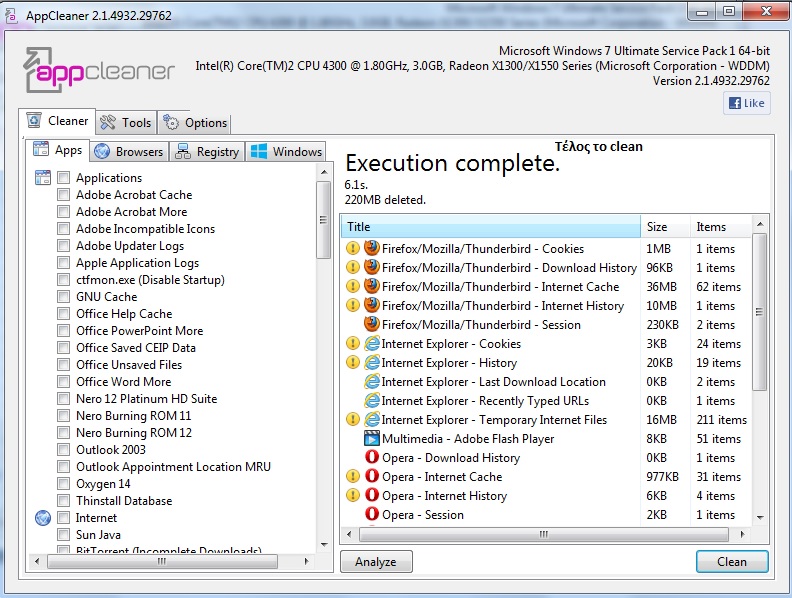The height and width of the screenshot is (598, 792).
Task: Click Firefox icon on Cookies row
Action: click(x=372, y=248)
